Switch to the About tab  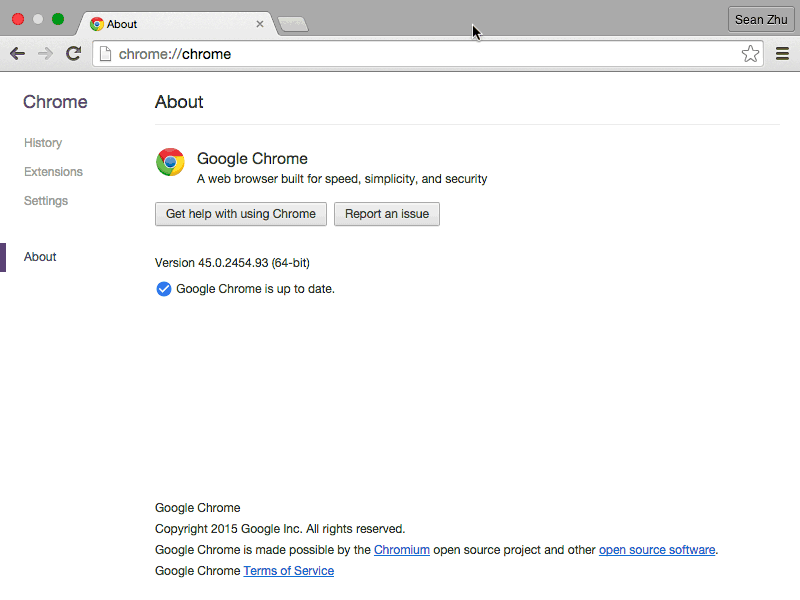[x=140, y=23]
